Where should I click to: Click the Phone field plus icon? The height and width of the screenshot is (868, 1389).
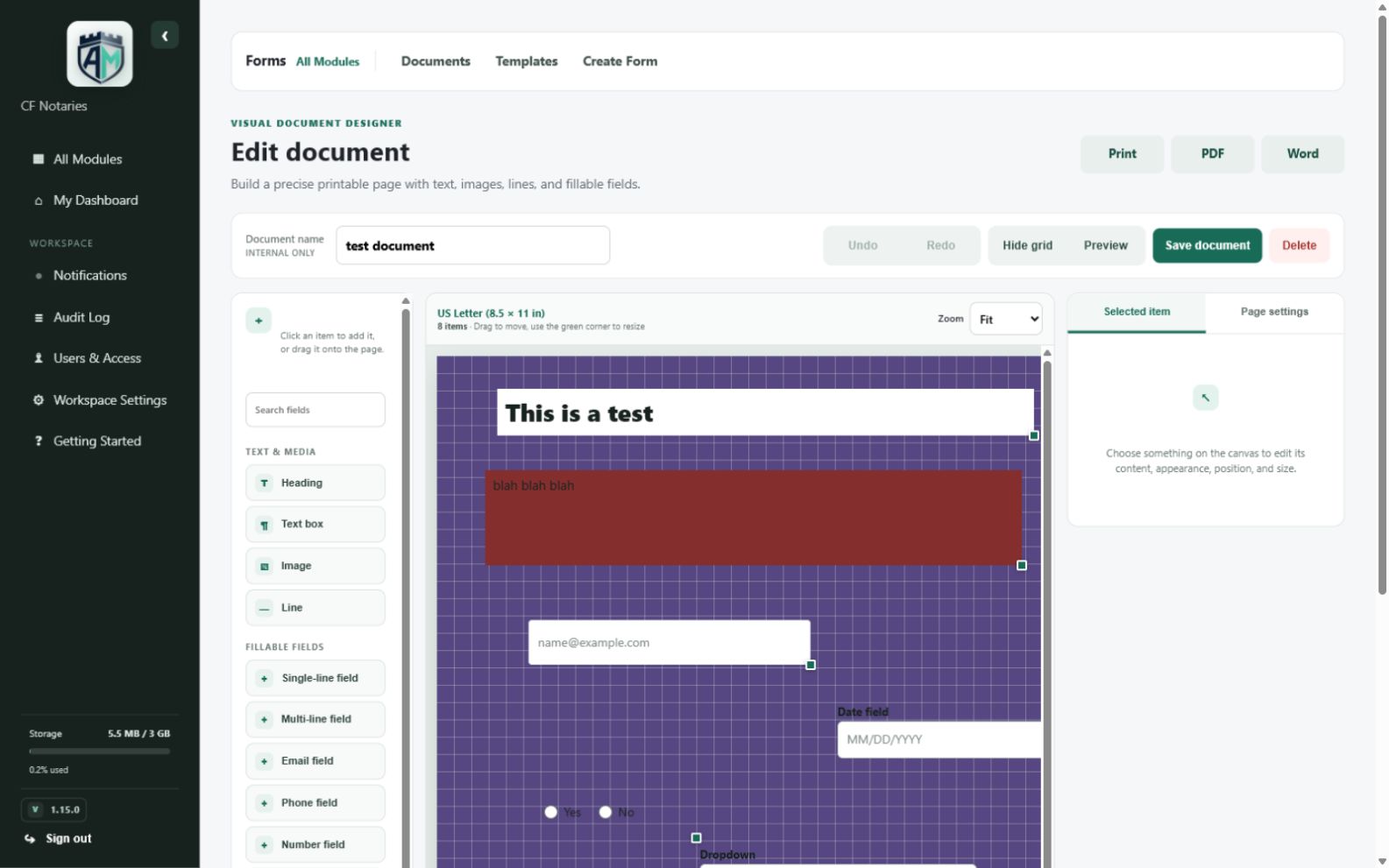pyautogui.click(x=264, y=803)
